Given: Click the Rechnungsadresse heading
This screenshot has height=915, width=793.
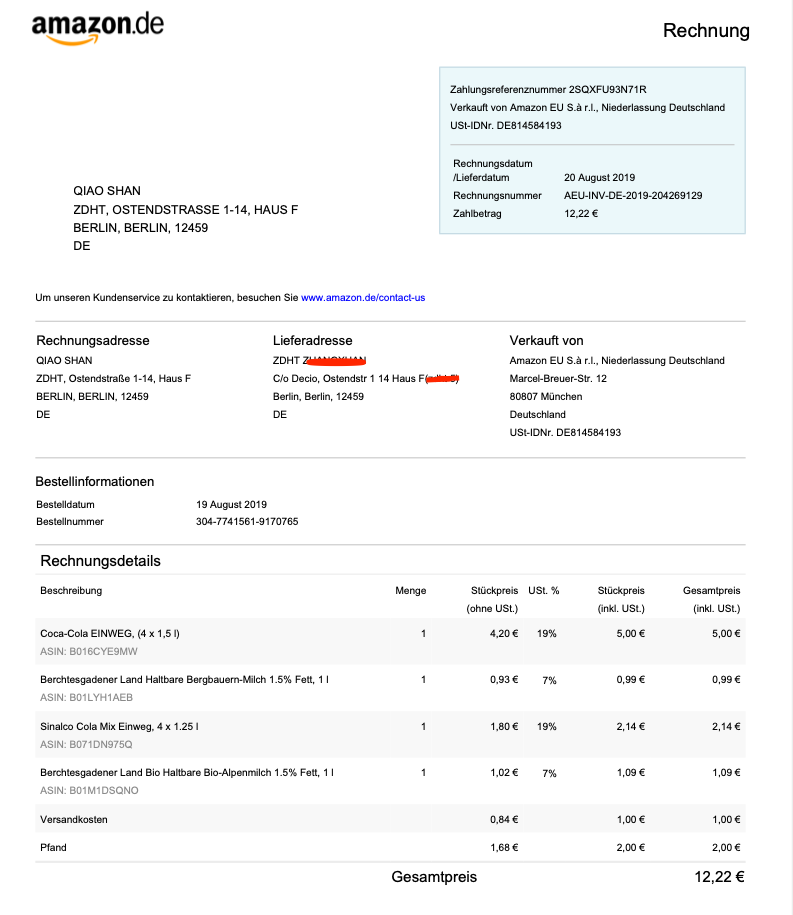Looking at the screenshot, I should (x=93, y=341).
